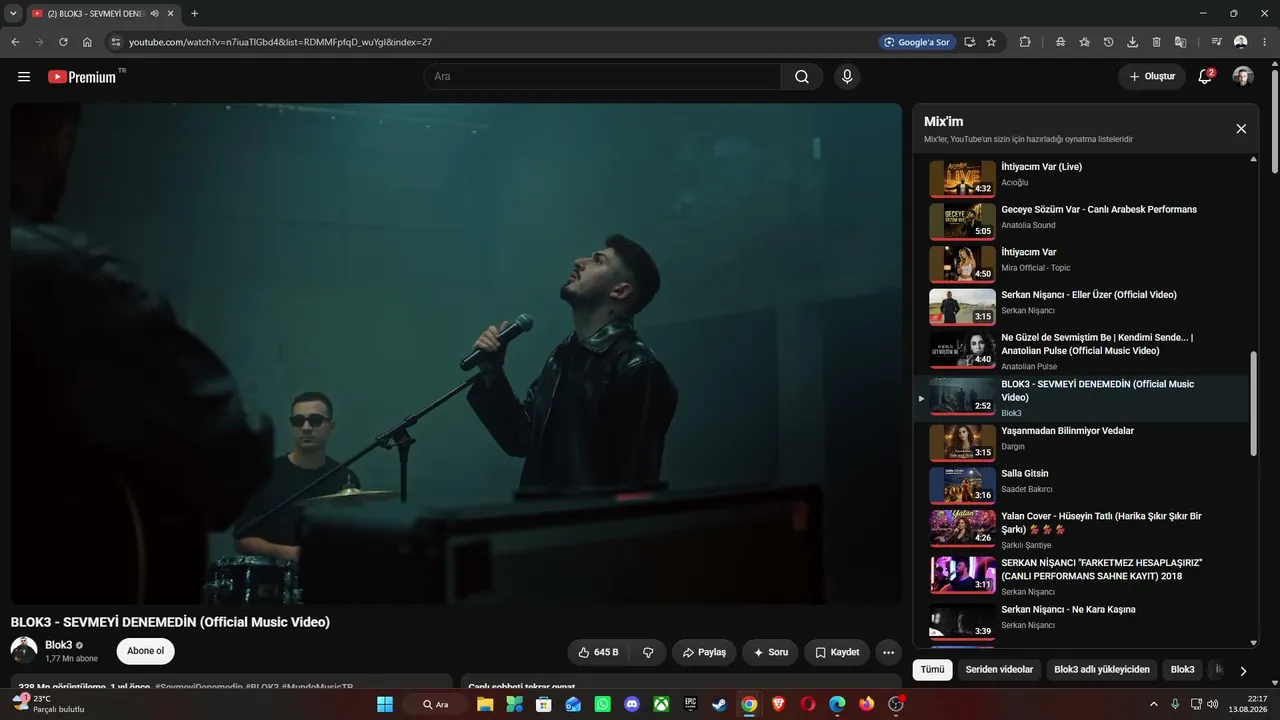
Task: Click the main video player
Action: click(x=456, y=354)
